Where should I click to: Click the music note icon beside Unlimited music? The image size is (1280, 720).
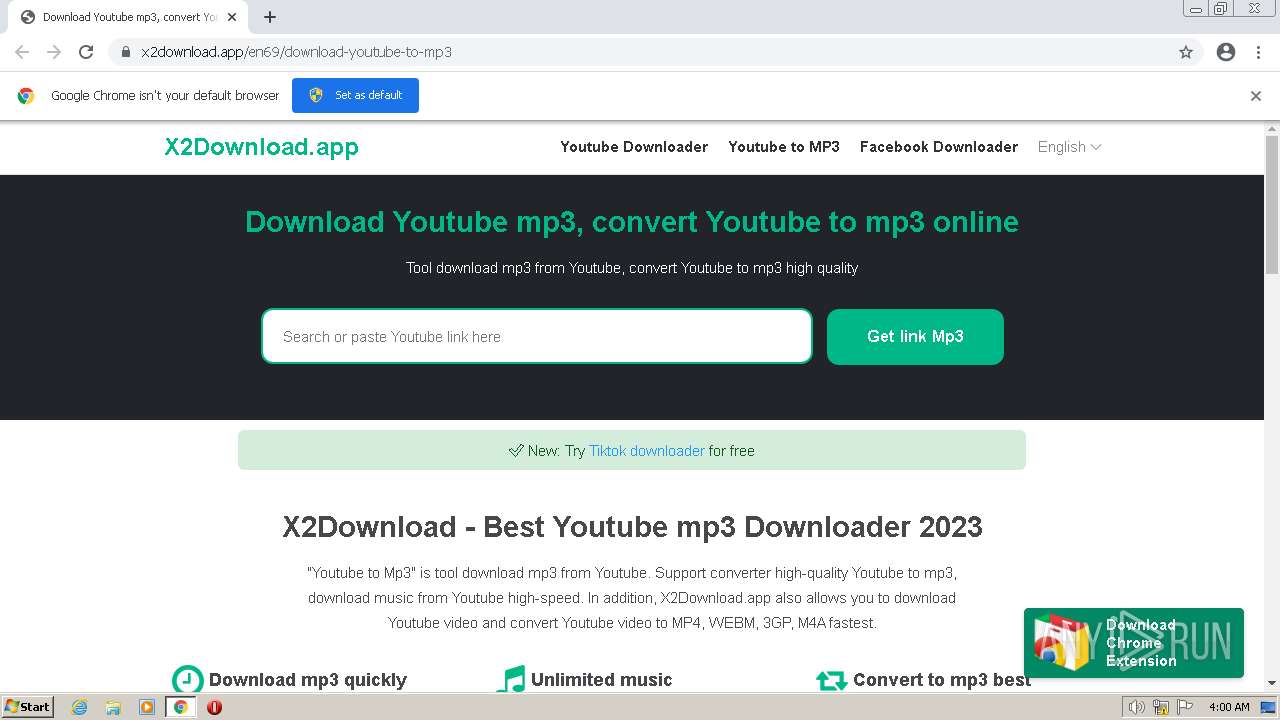511,679
